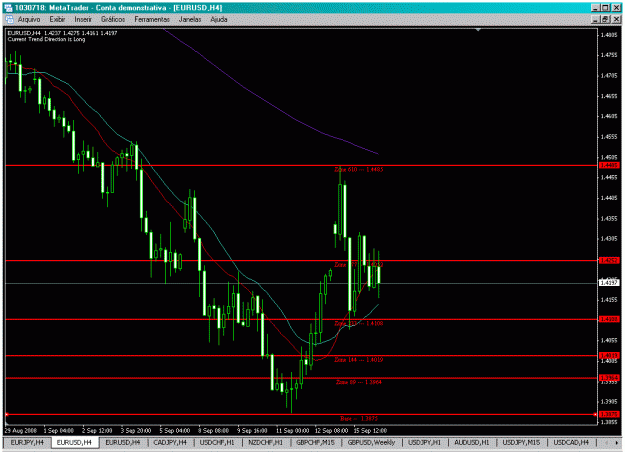Click the red 1.4485 price tag on scale
The width and height of the screenshot is (625, 452).
(x=609, y=165)
